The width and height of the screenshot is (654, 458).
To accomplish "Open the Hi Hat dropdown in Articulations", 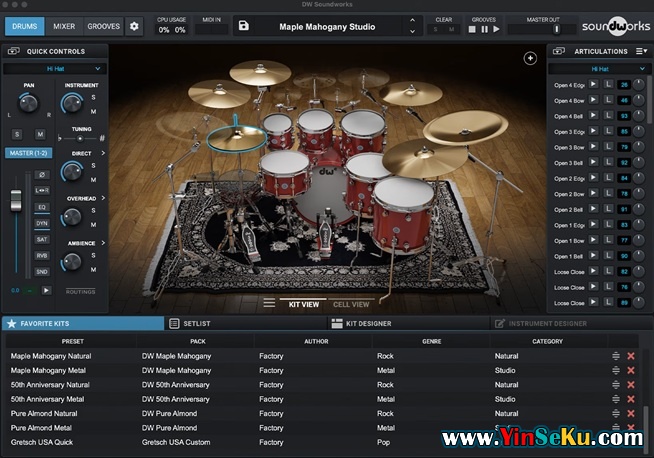I will 600,68.
